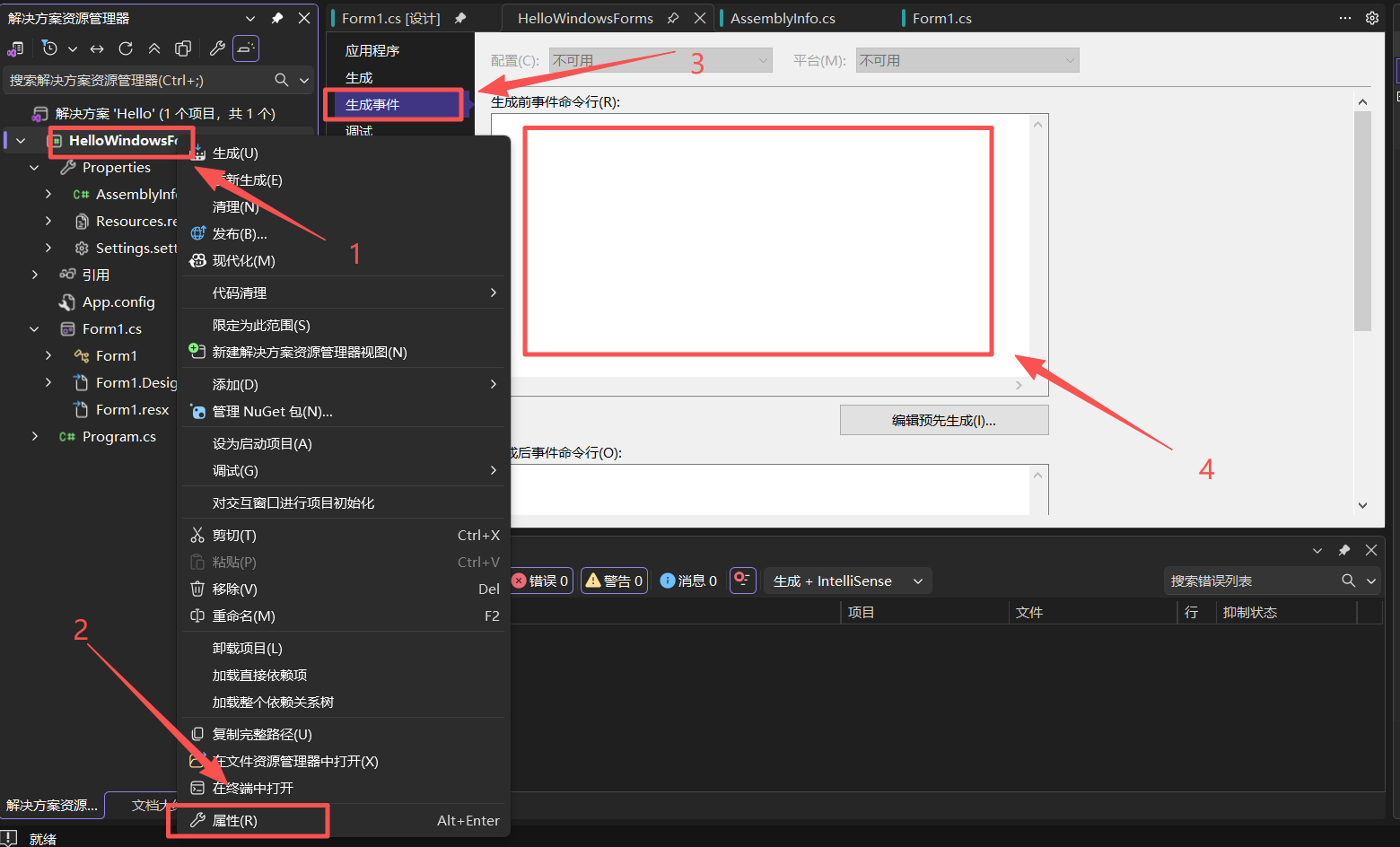Click pin icon on HelloWindowsForms tab
This screenshot has width=1400, height=847.
pyautogui.click(x=673, y=18)
